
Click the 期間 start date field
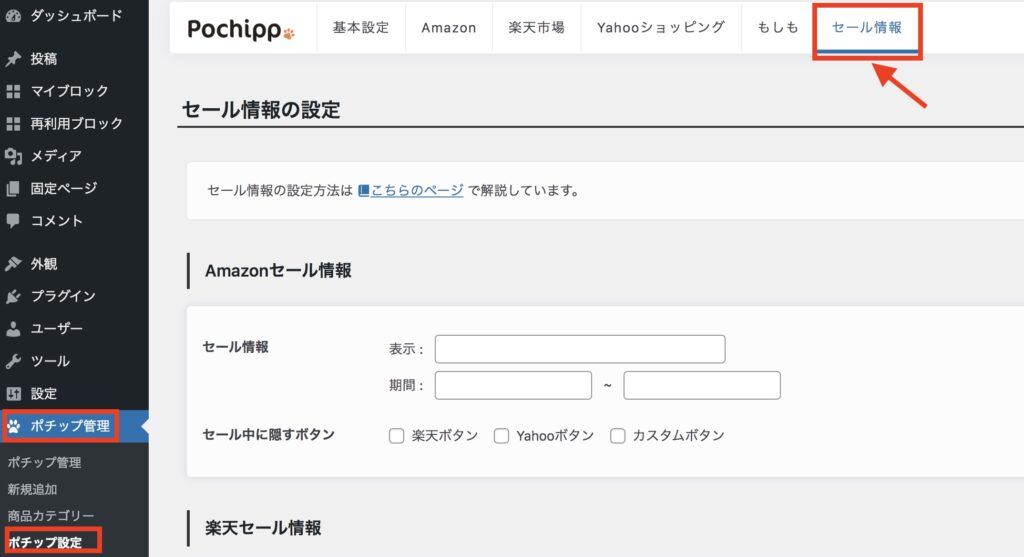pyautogui.click(x=513, y=385)
